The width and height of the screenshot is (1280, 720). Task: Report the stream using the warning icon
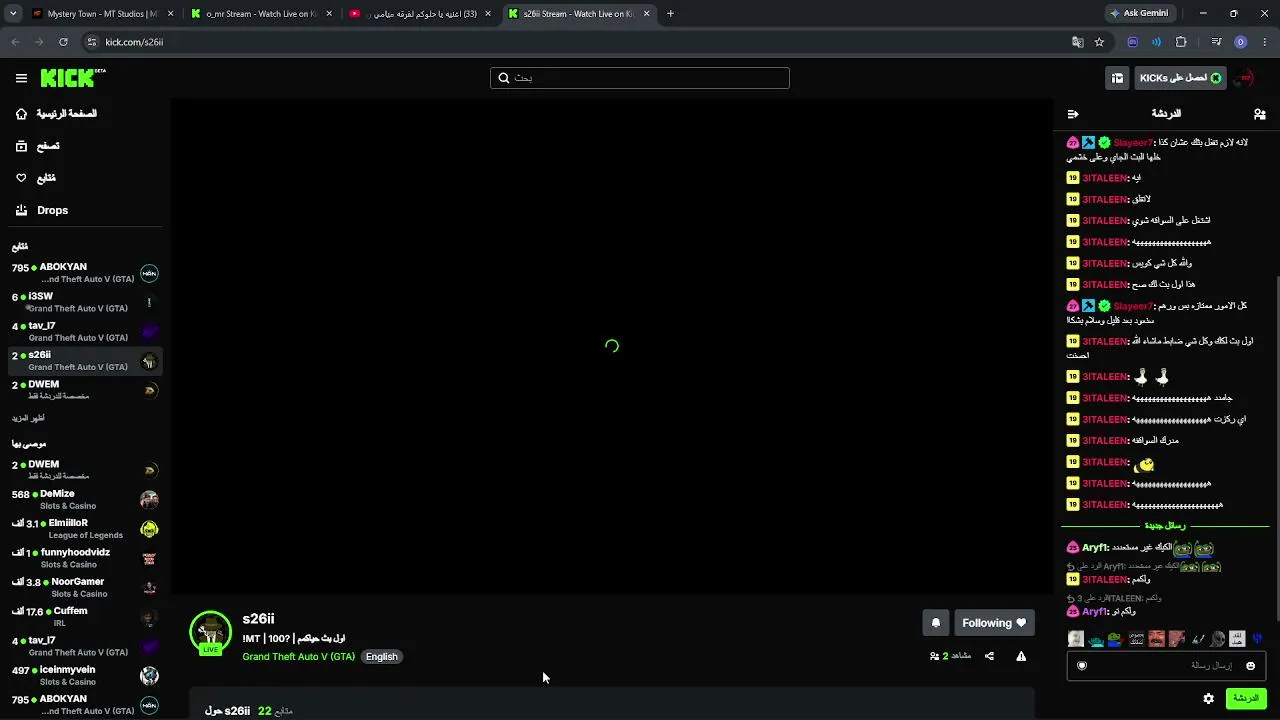point(1021,656)
